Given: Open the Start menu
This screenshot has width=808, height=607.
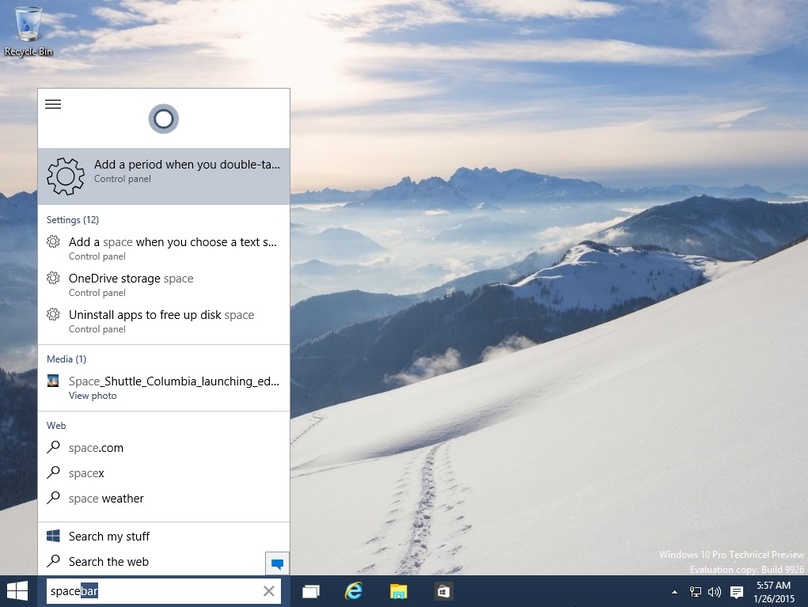Looking at the screenshot, I should (x=18, y=591).
